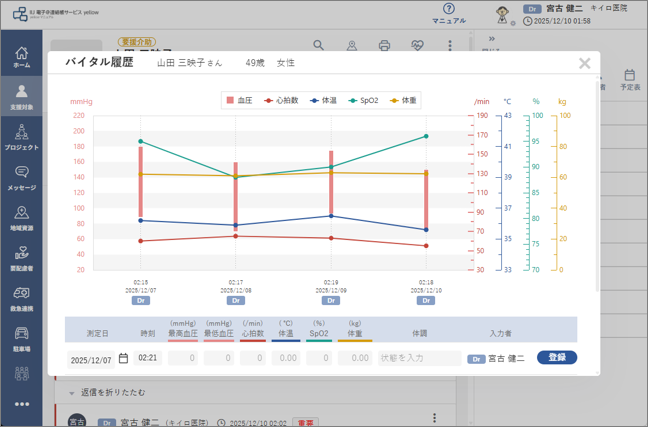The image size is (648, 427).
Task: Open 地域資源 map pin icon
Action: click(x=21, y=218)
